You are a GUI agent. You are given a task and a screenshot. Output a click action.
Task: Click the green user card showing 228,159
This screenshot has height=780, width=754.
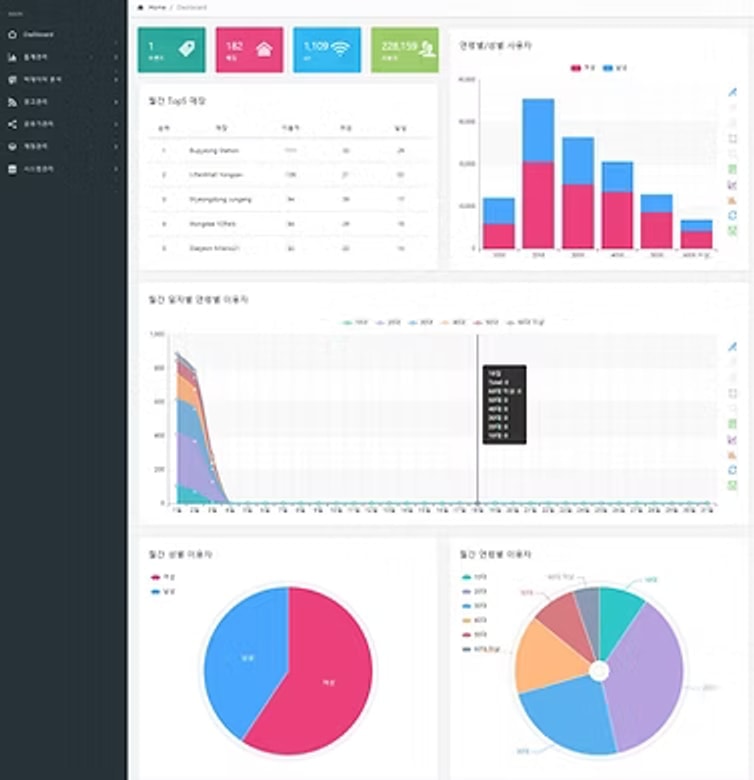pos(404,50)
